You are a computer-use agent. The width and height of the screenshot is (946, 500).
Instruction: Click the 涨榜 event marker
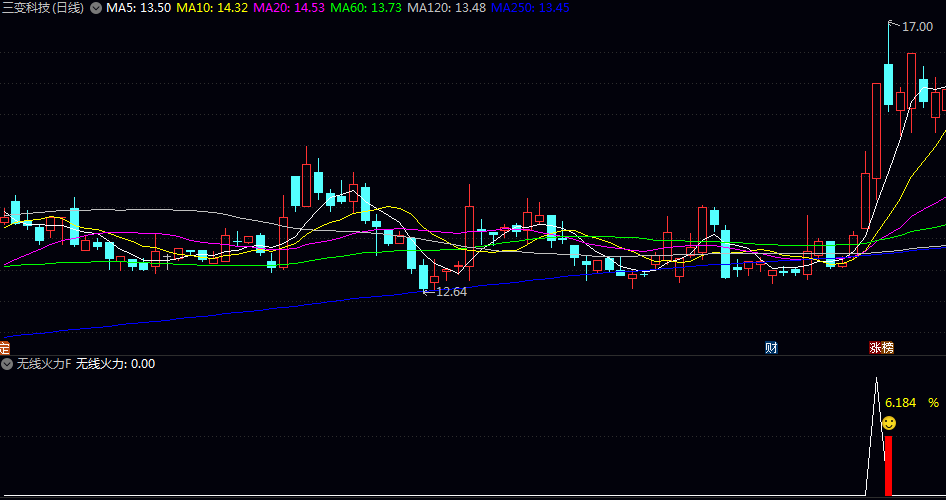[881, 348]
